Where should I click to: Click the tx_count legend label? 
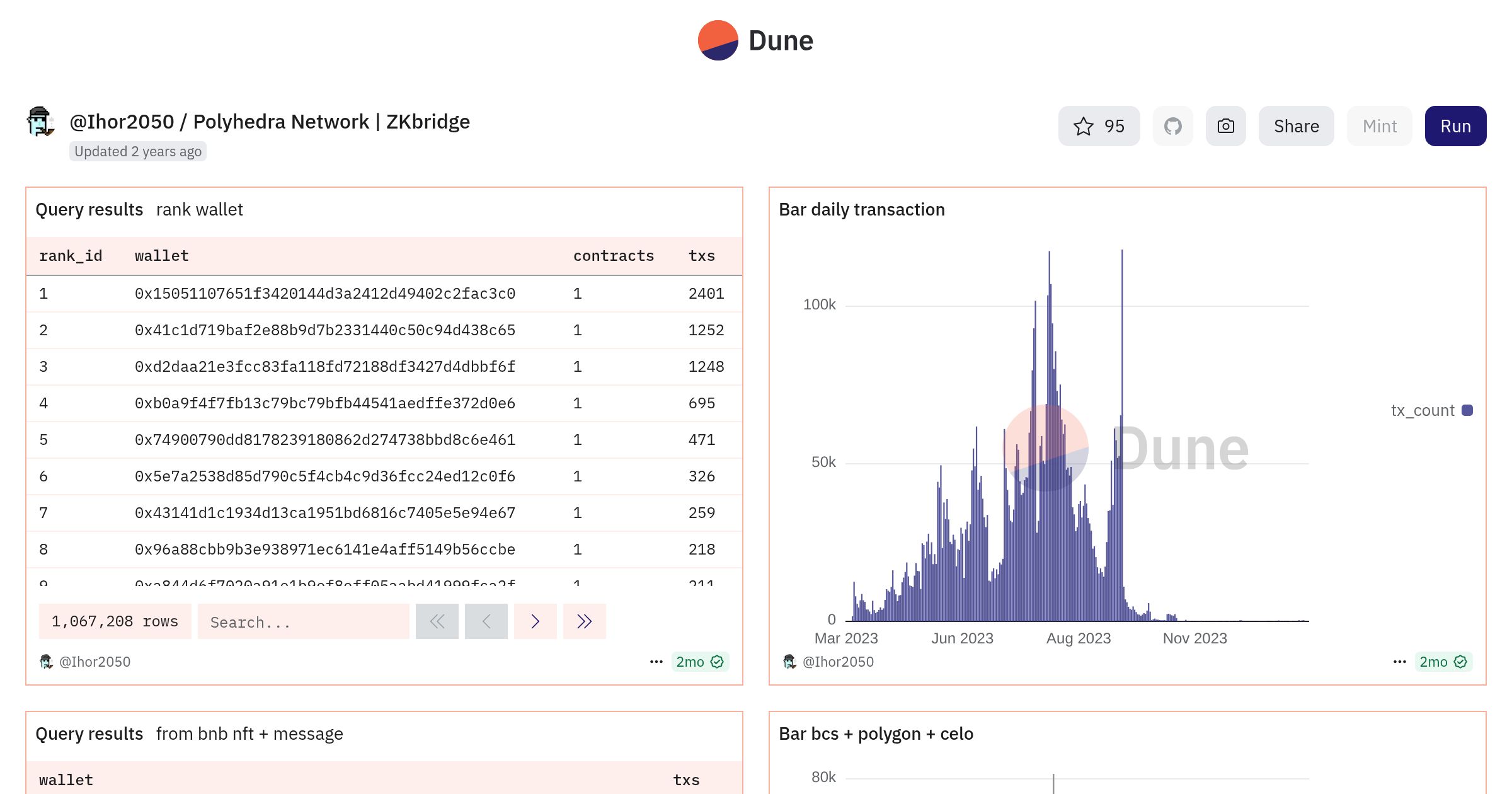pyautogui.click(x=1423, y=410)
